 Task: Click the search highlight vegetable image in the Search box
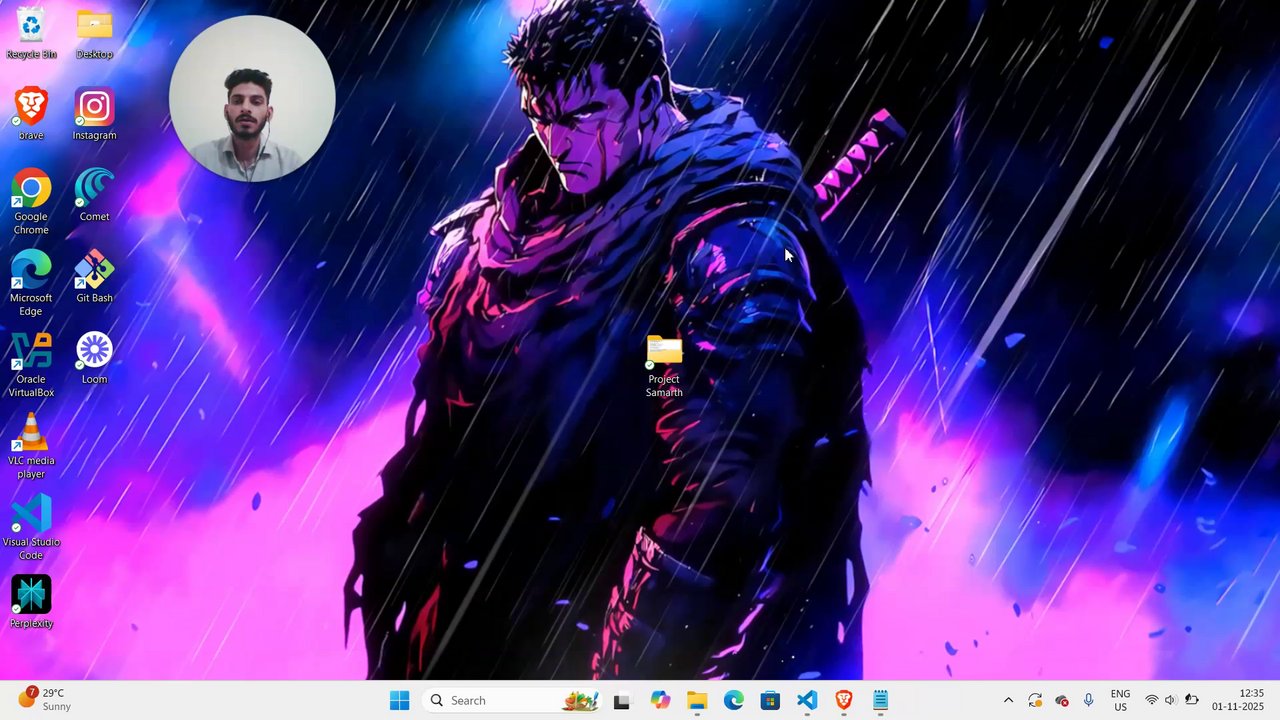coord(580,700)
